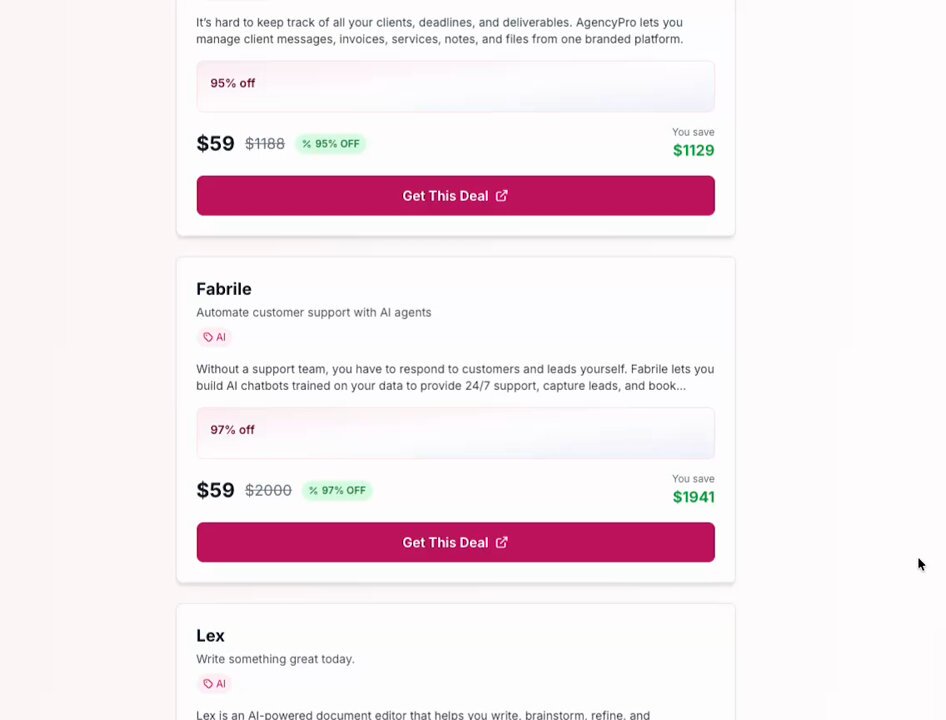The width and height of the screenshot is (946, 720).
Task: Click the crossed-out $2000 original price
Action: 268,491
